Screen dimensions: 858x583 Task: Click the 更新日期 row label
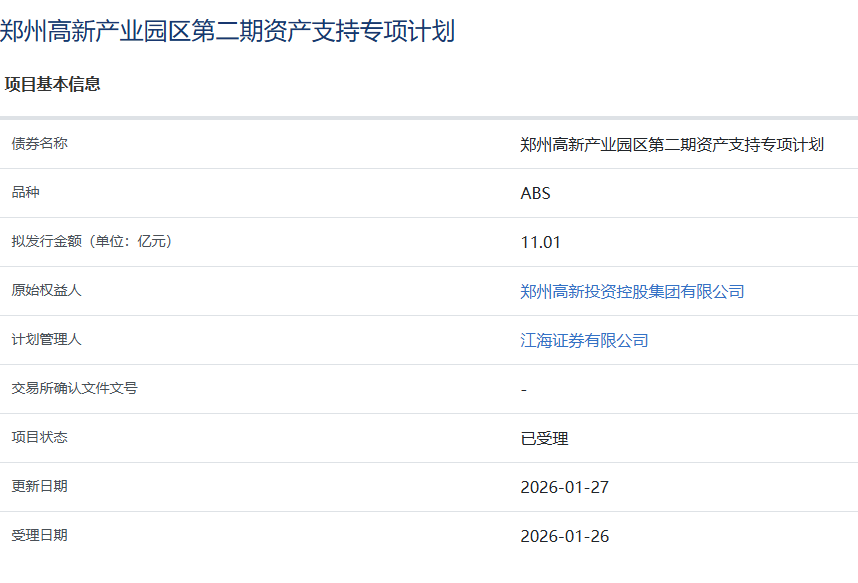(x=40, y=486)
